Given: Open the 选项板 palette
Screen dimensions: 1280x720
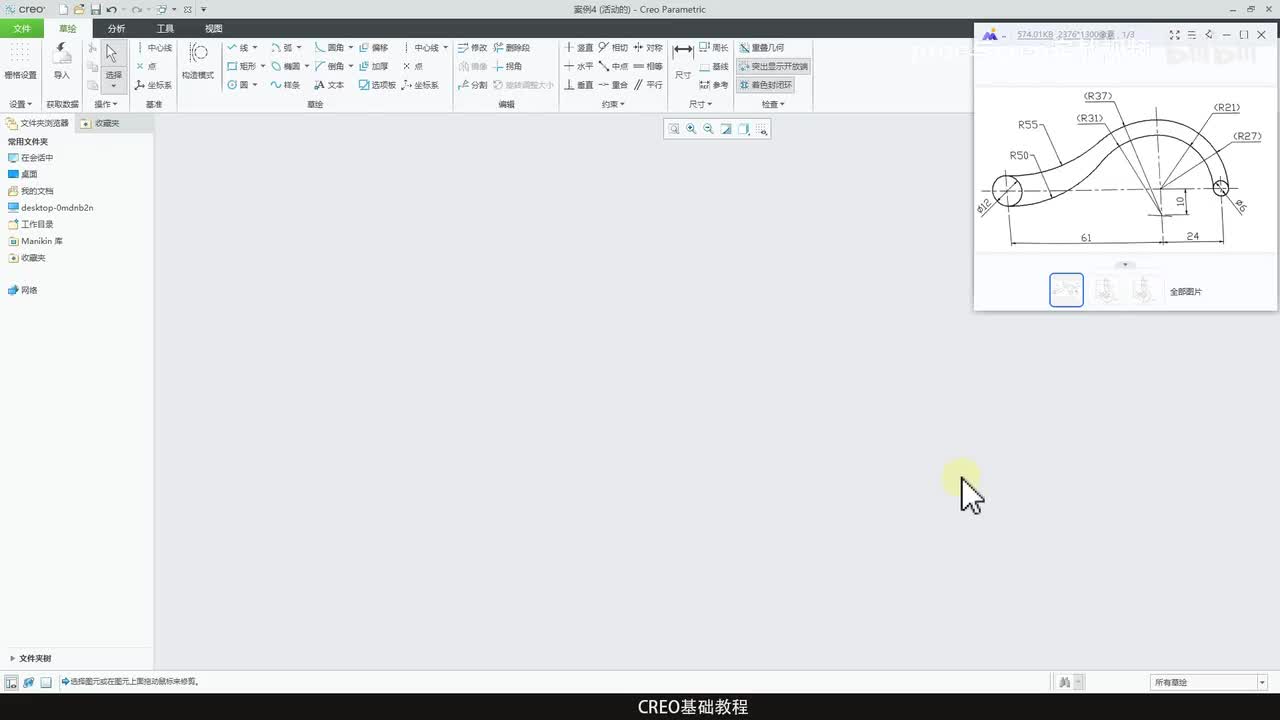Looking at the screenshot, I should point(377,85).
